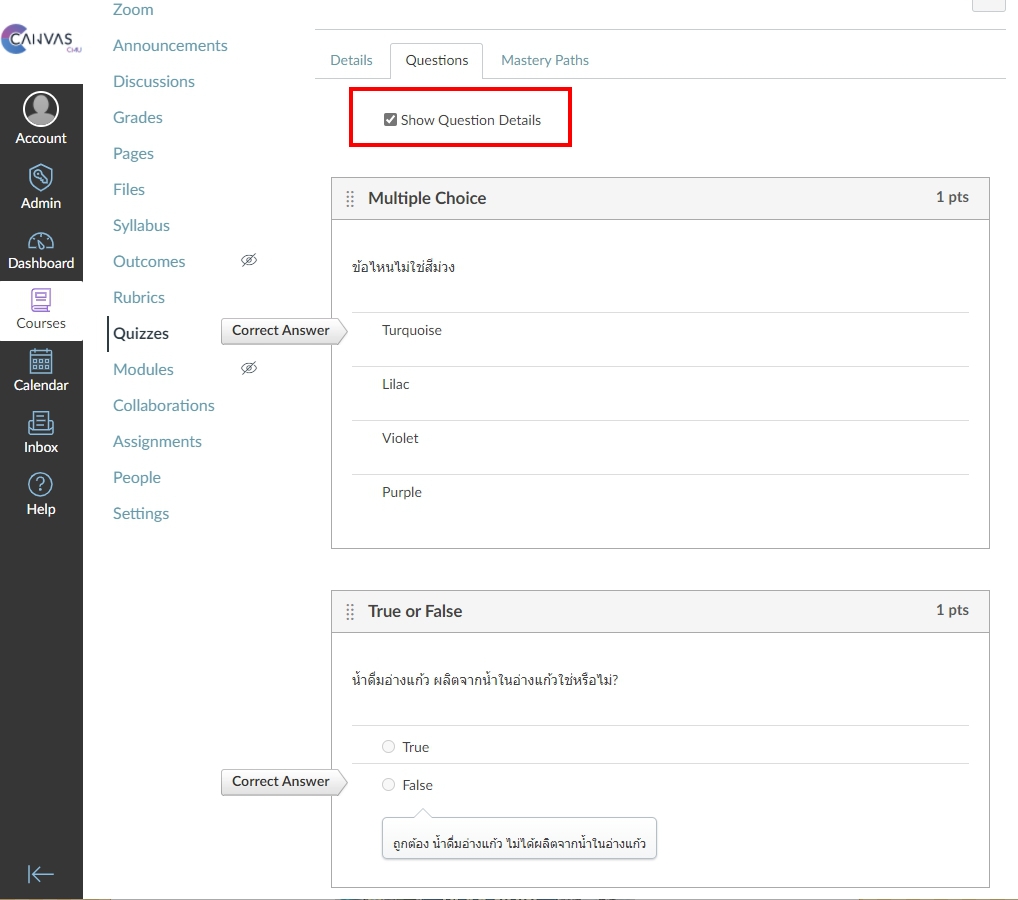Uncheck the Show Question Details checkbox

tap(391, 120)
